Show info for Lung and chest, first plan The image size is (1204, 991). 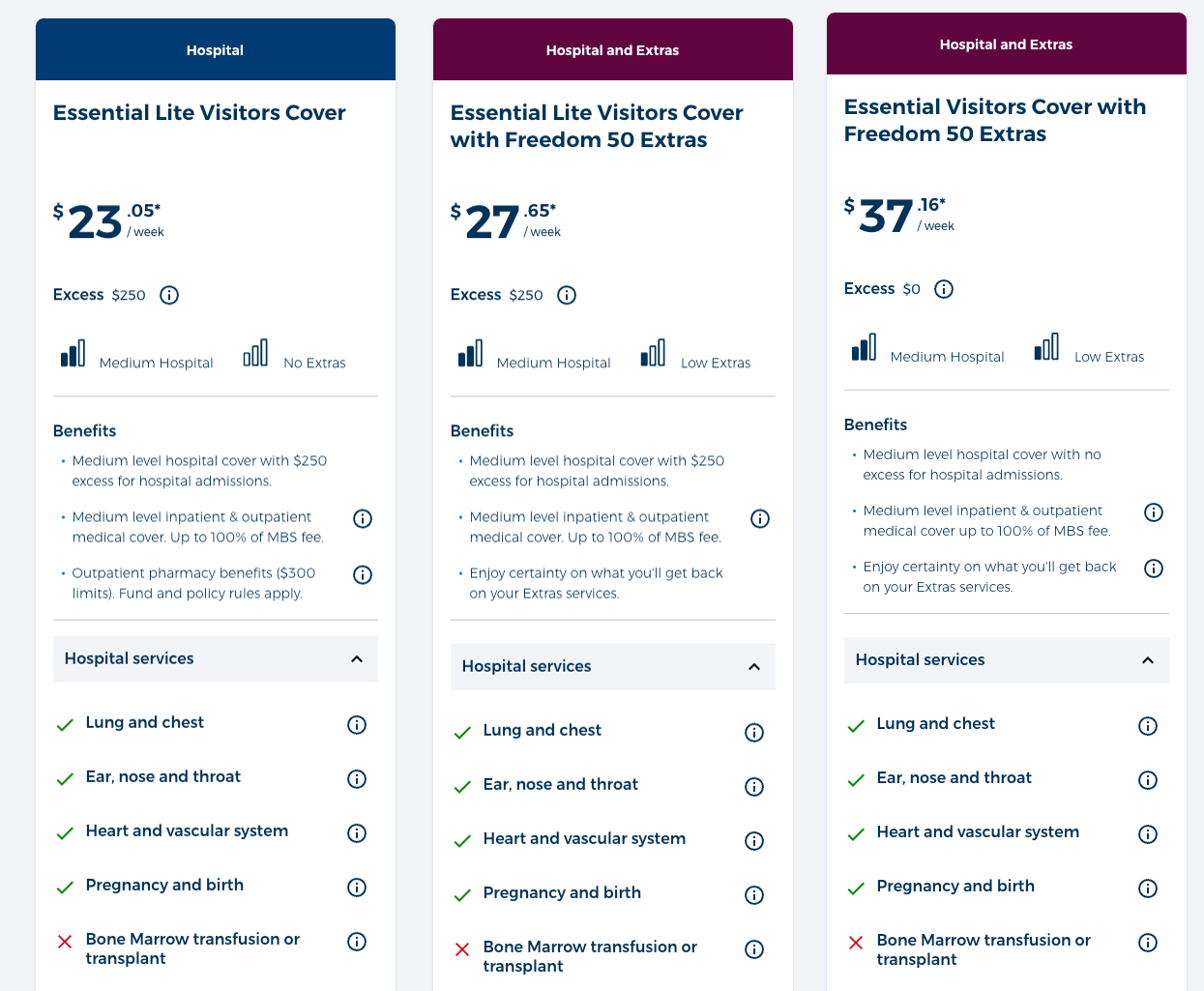(x=357, y=725)
